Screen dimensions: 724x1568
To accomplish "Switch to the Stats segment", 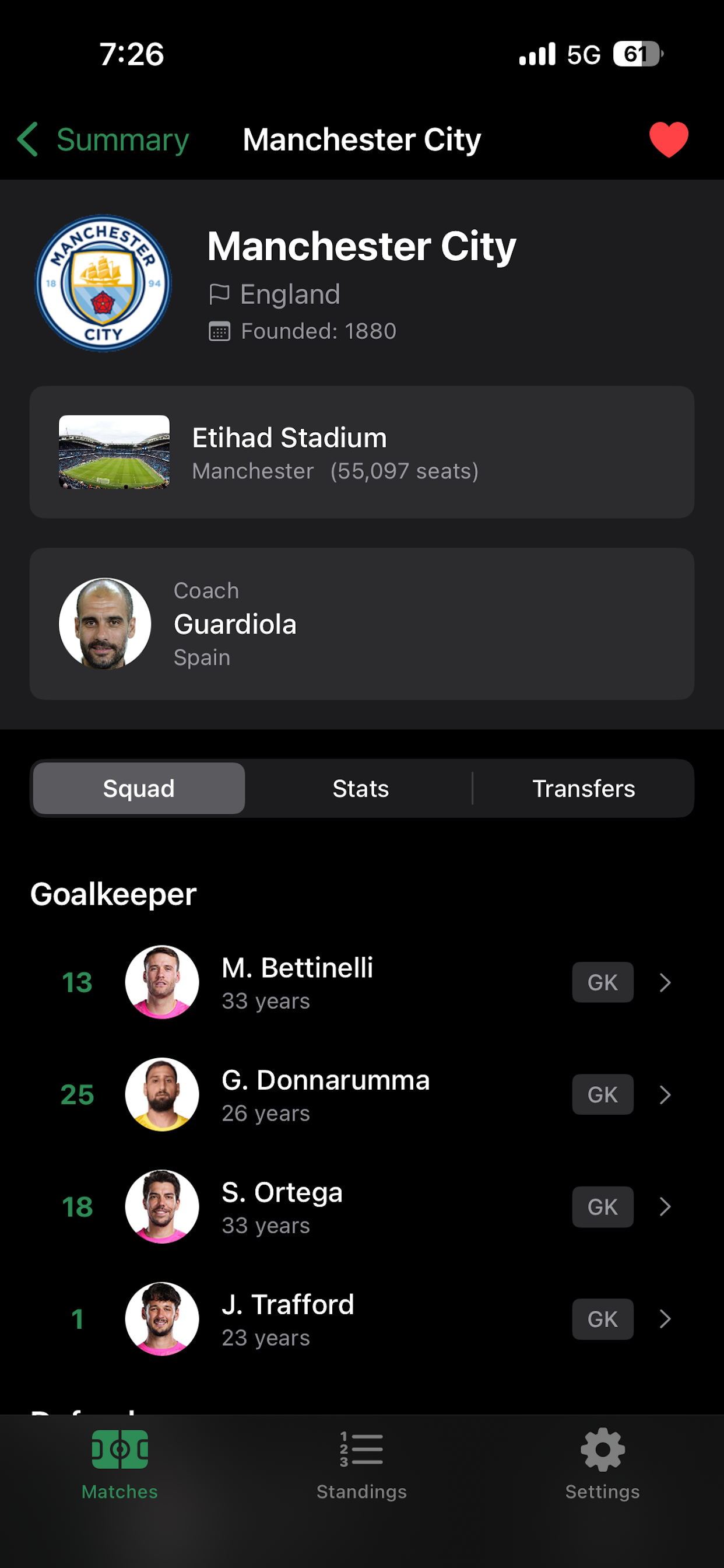I will point(361,788).
